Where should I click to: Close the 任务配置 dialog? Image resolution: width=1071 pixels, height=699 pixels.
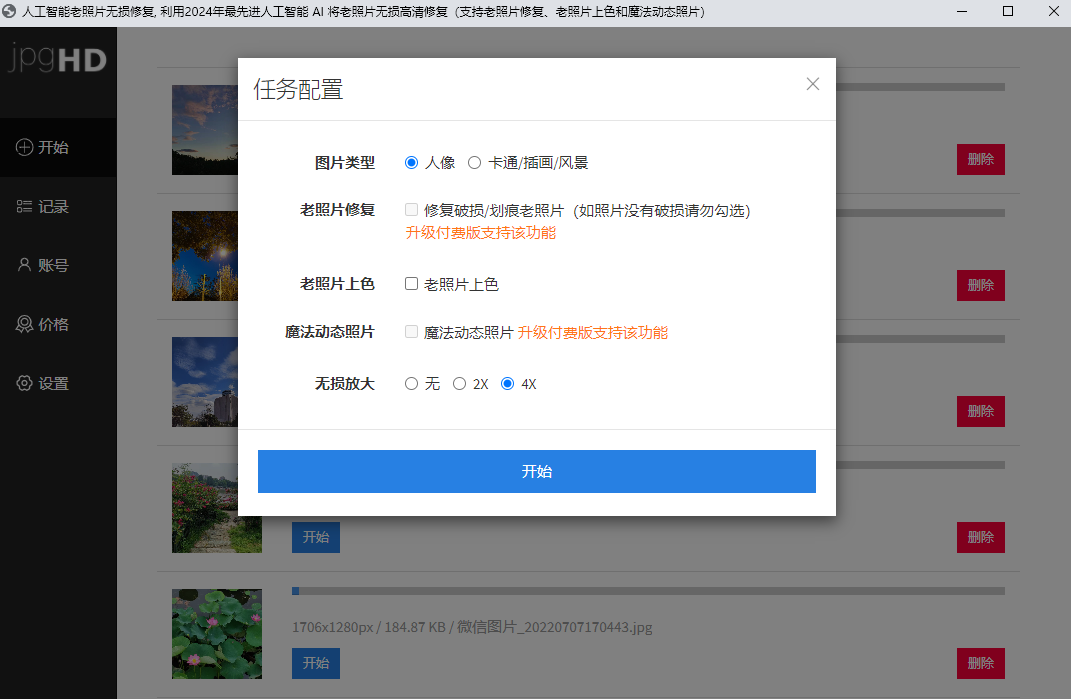pos(812,84)
